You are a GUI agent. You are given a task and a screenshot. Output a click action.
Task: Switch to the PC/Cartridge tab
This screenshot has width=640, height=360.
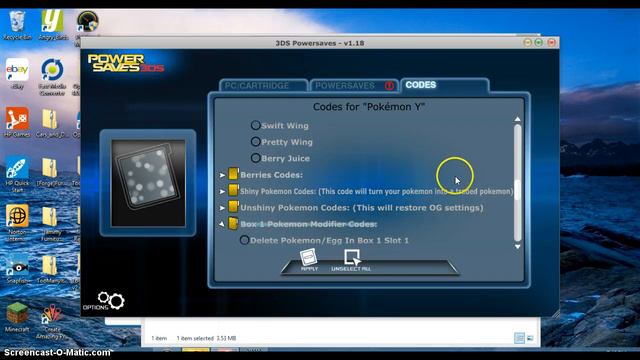pyautogui.click(x=263, y=86)
